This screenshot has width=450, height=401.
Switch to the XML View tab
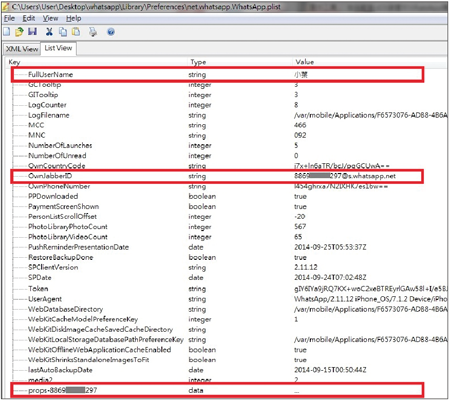[x=22, y=49]
